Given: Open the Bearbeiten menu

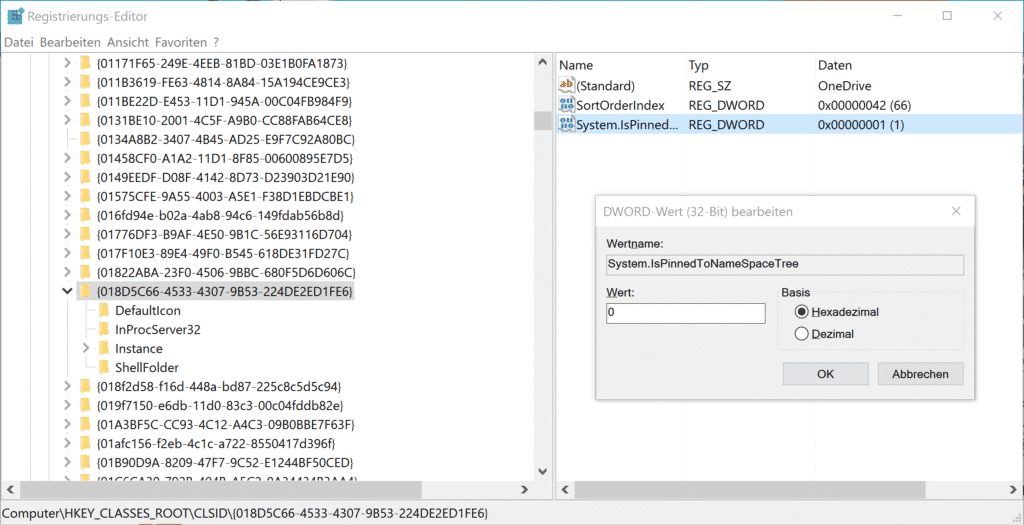Looking at the screenshot, I should [71, 42].
